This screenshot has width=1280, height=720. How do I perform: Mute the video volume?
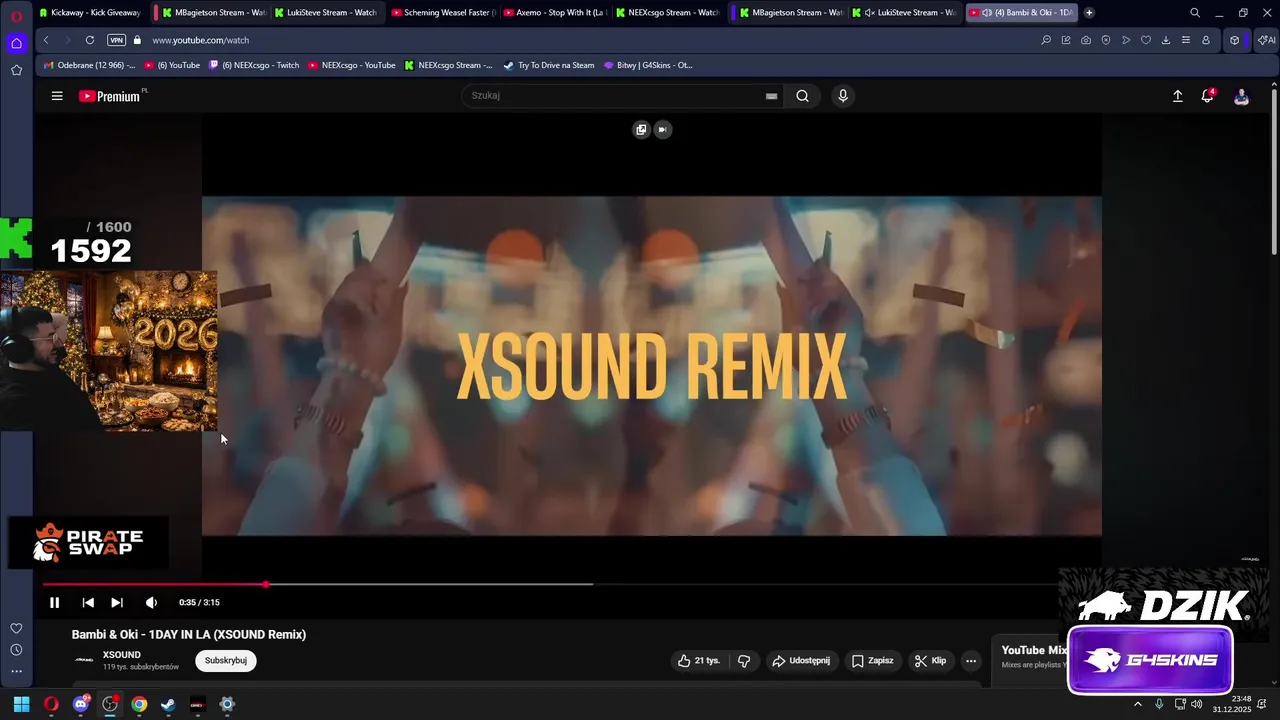click(x=151, y=602)
